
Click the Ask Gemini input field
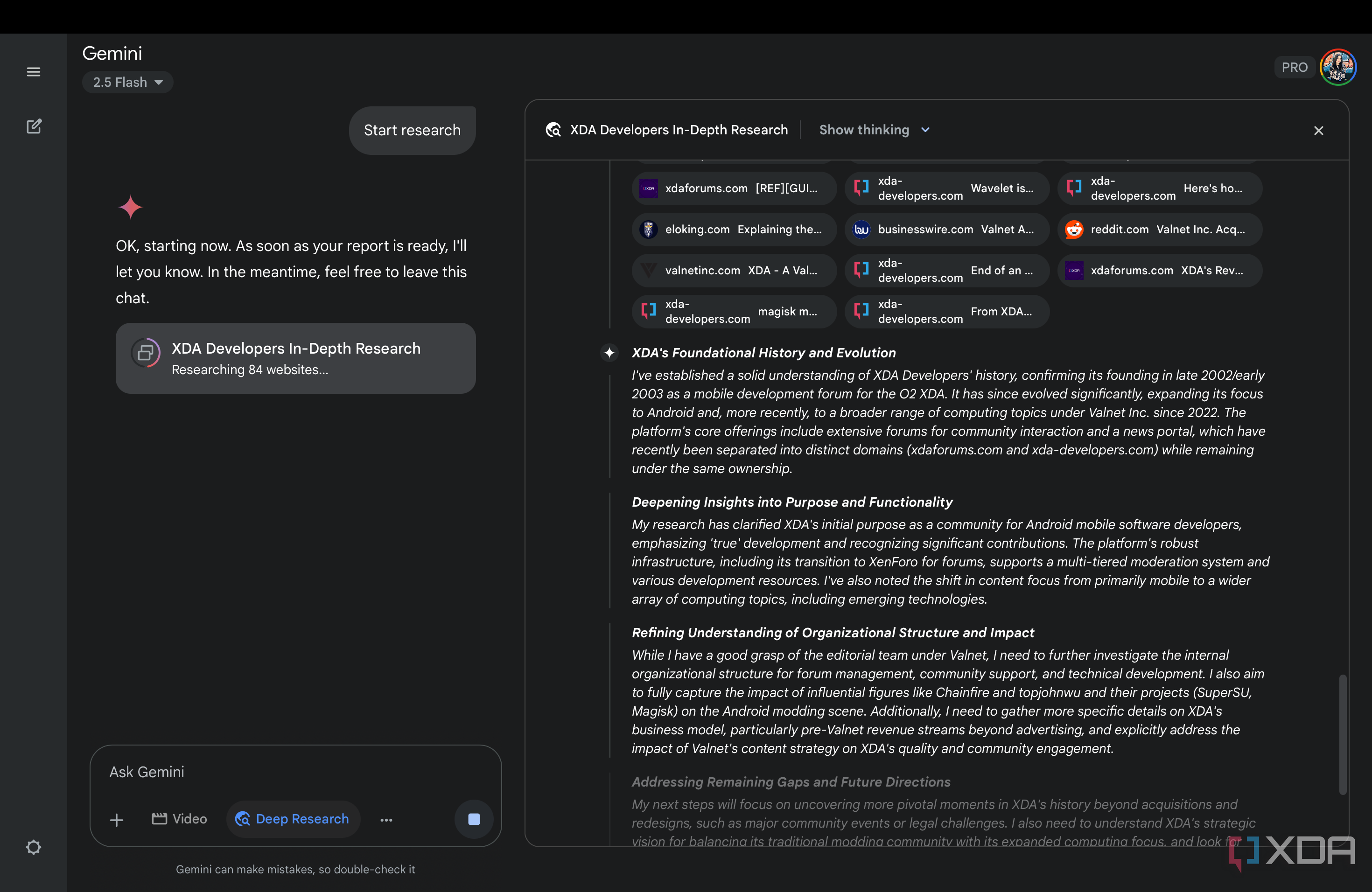295,772
